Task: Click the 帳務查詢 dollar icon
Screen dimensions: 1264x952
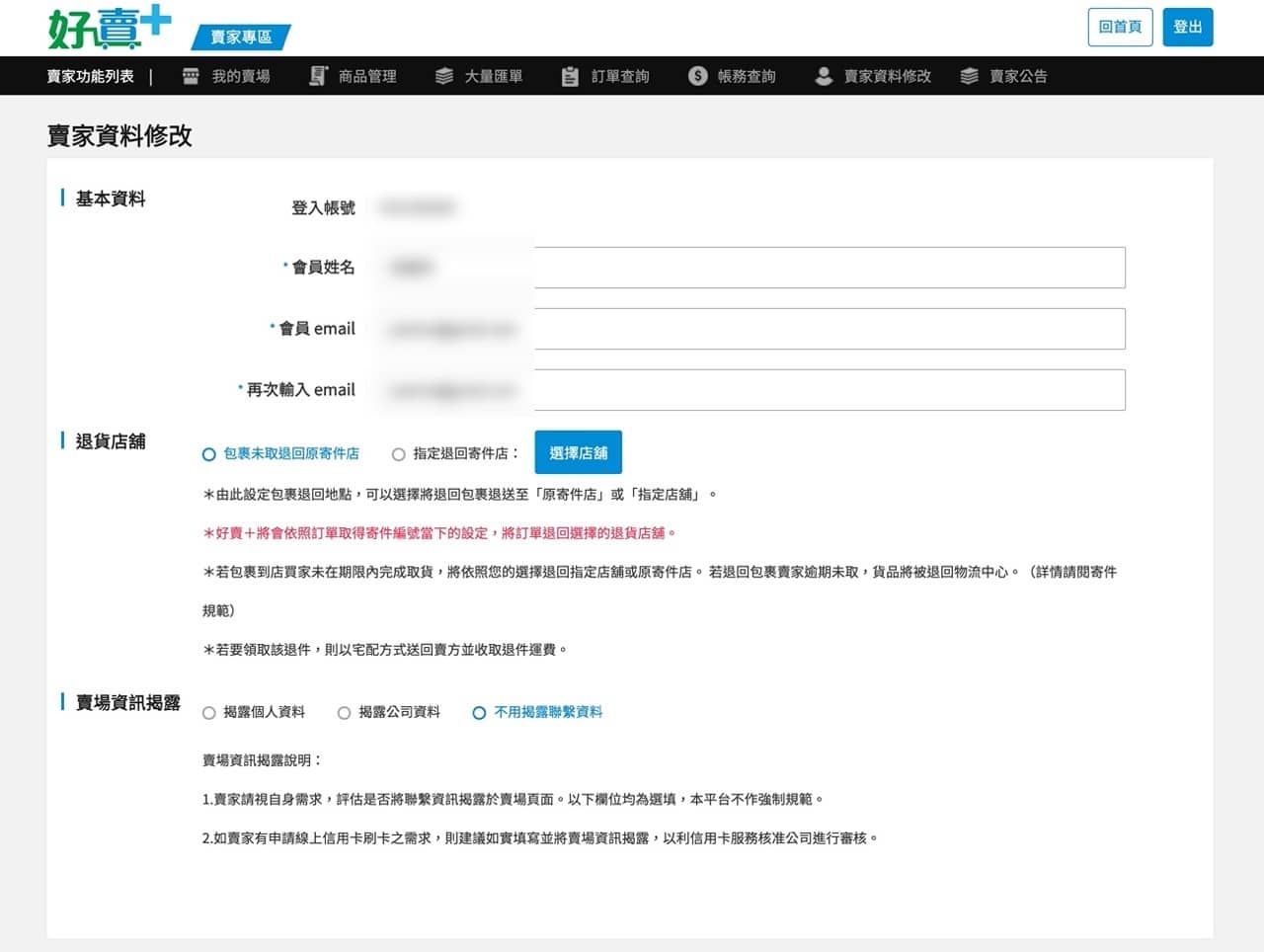Action: 697,76
